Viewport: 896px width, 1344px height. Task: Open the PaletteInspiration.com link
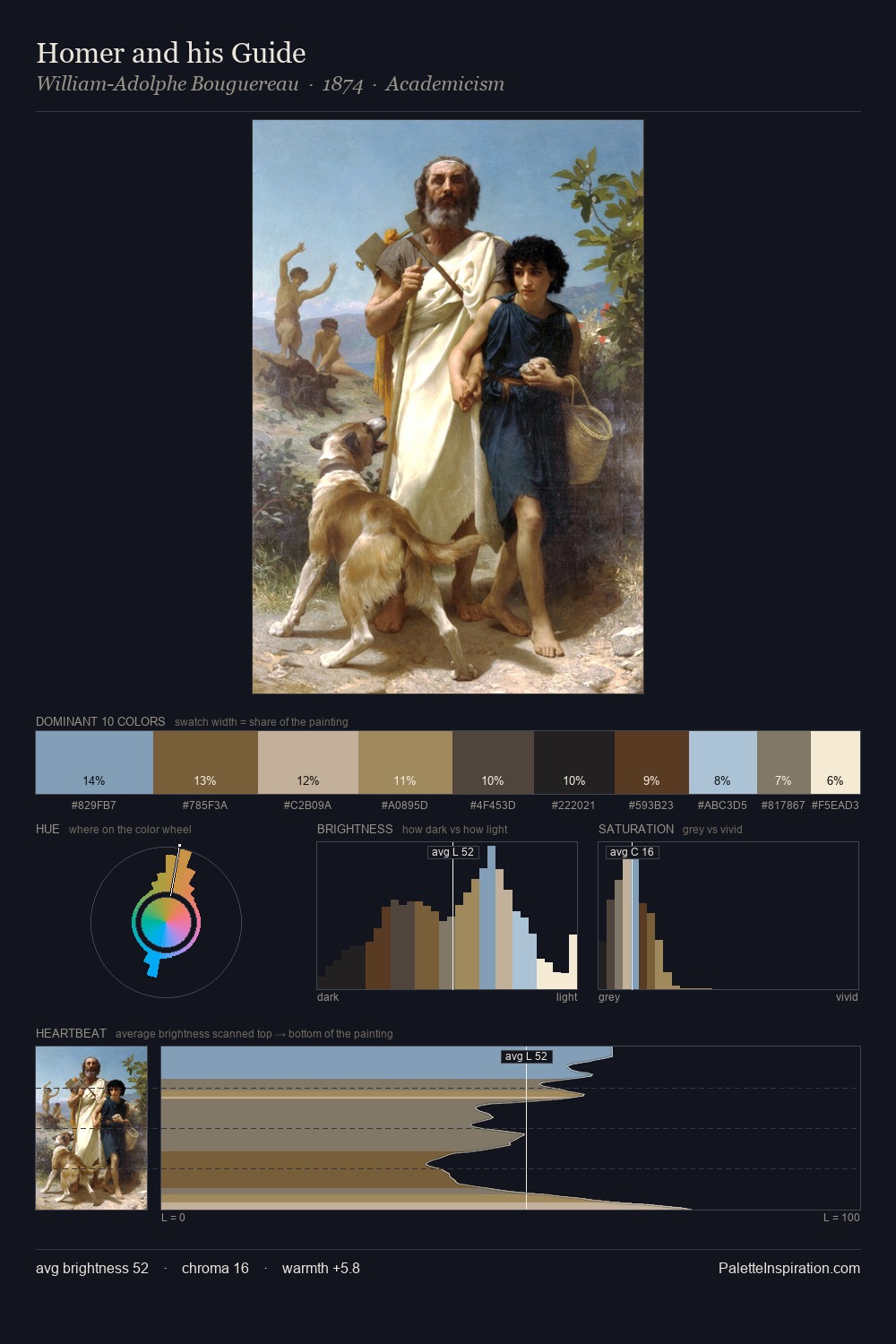click(789, 1268)
